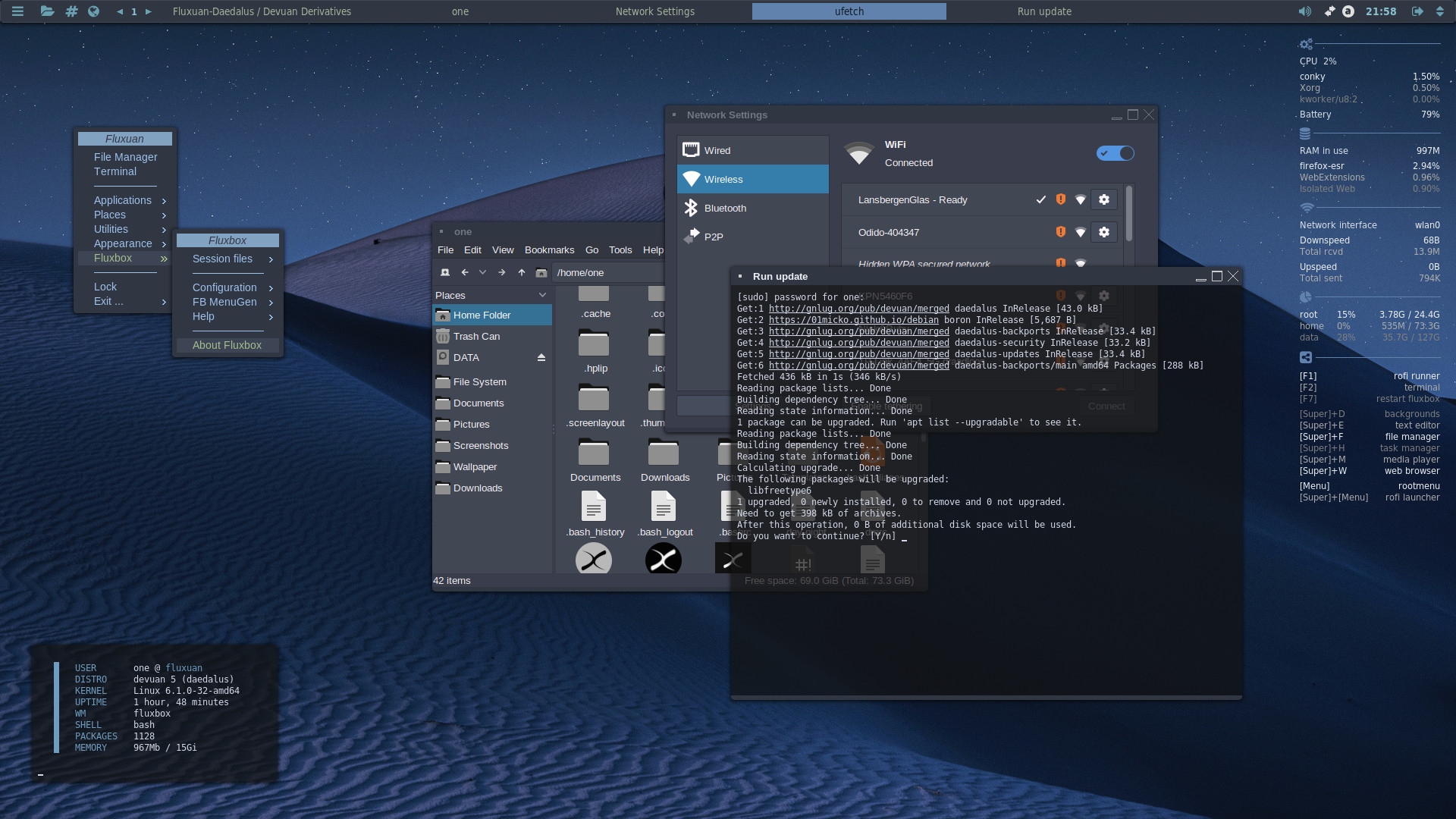This screenshot has width=1456, height=819.
Task: Open Wallpaper in Places sidebar
Action: (x=492, y=466)
